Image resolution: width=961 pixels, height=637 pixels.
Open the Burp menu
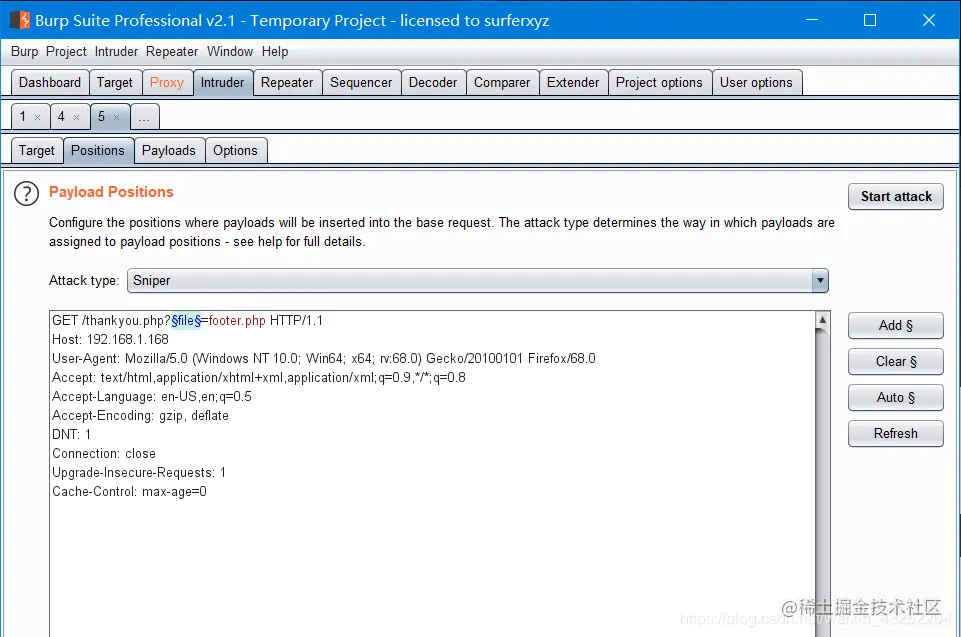pos(25,51)
